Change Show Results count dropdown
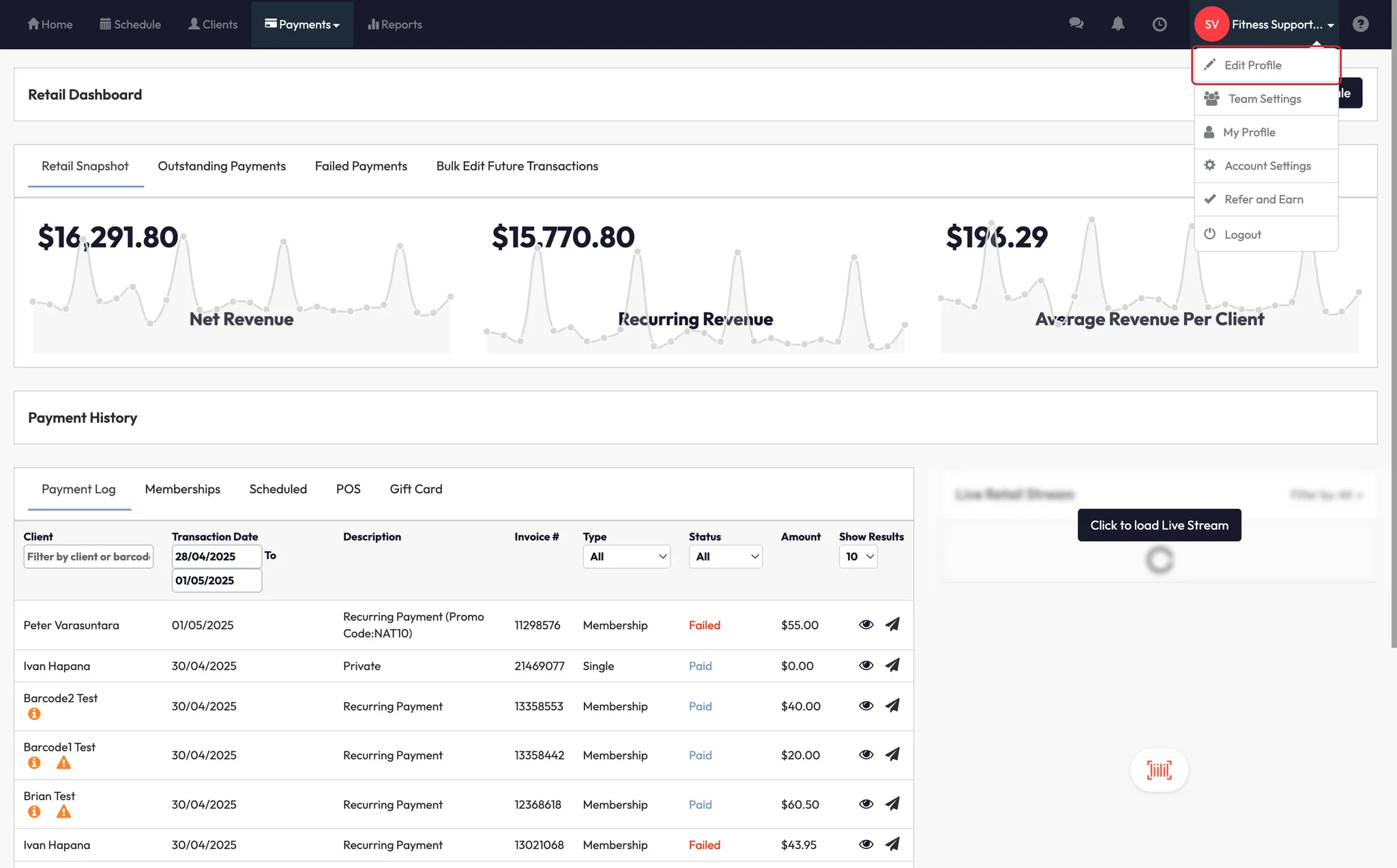Screen dimensions: 1397x868 click(858, 556)
